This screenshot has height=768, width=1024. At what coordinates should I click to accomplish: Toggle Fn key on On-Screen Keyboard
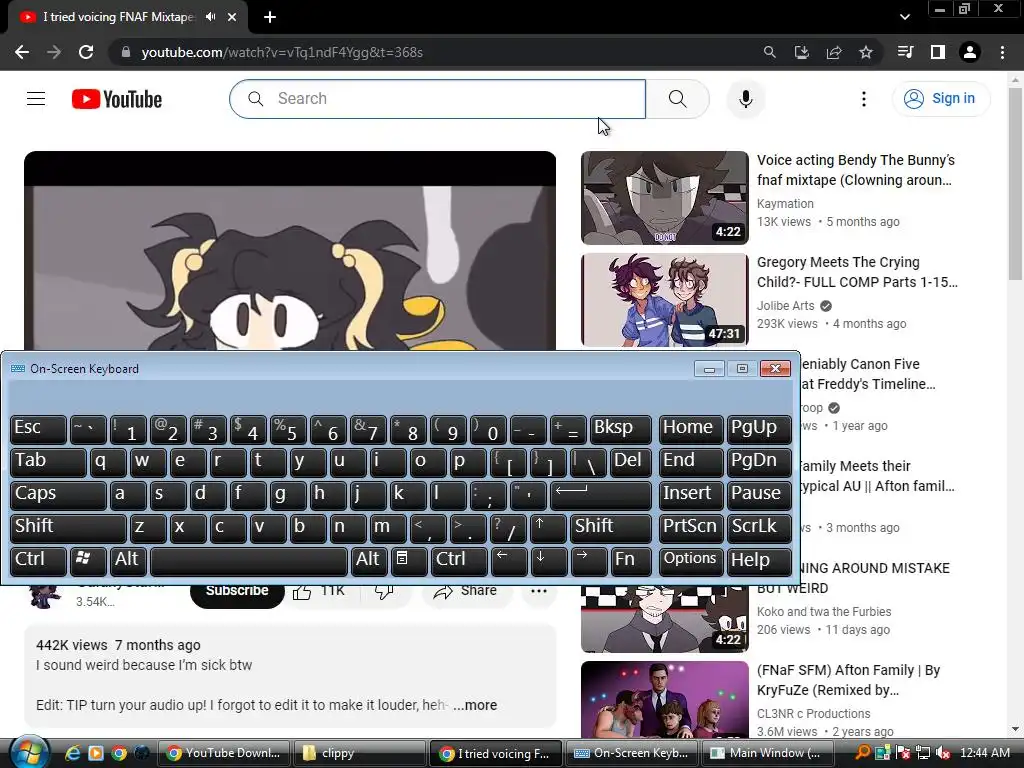630,560
